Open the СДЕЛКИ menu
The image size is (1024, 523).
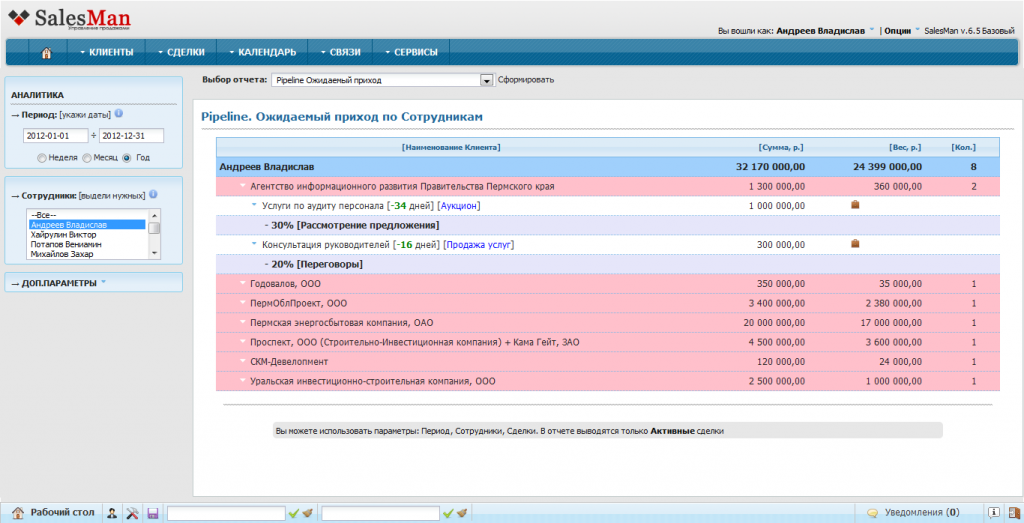182,52
